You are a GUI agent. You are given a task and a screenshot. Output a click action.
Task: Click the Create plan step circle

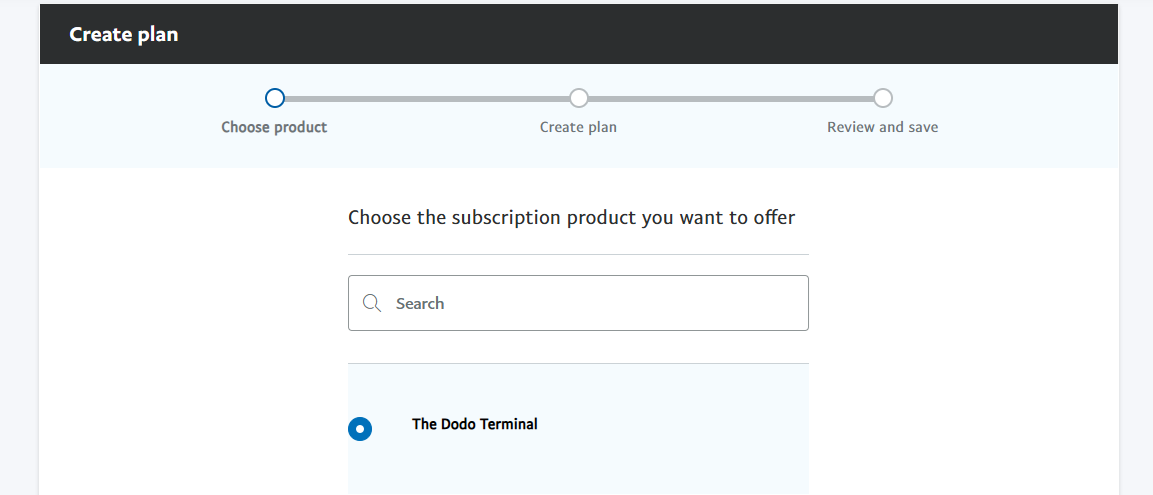(x=579, y=98)
